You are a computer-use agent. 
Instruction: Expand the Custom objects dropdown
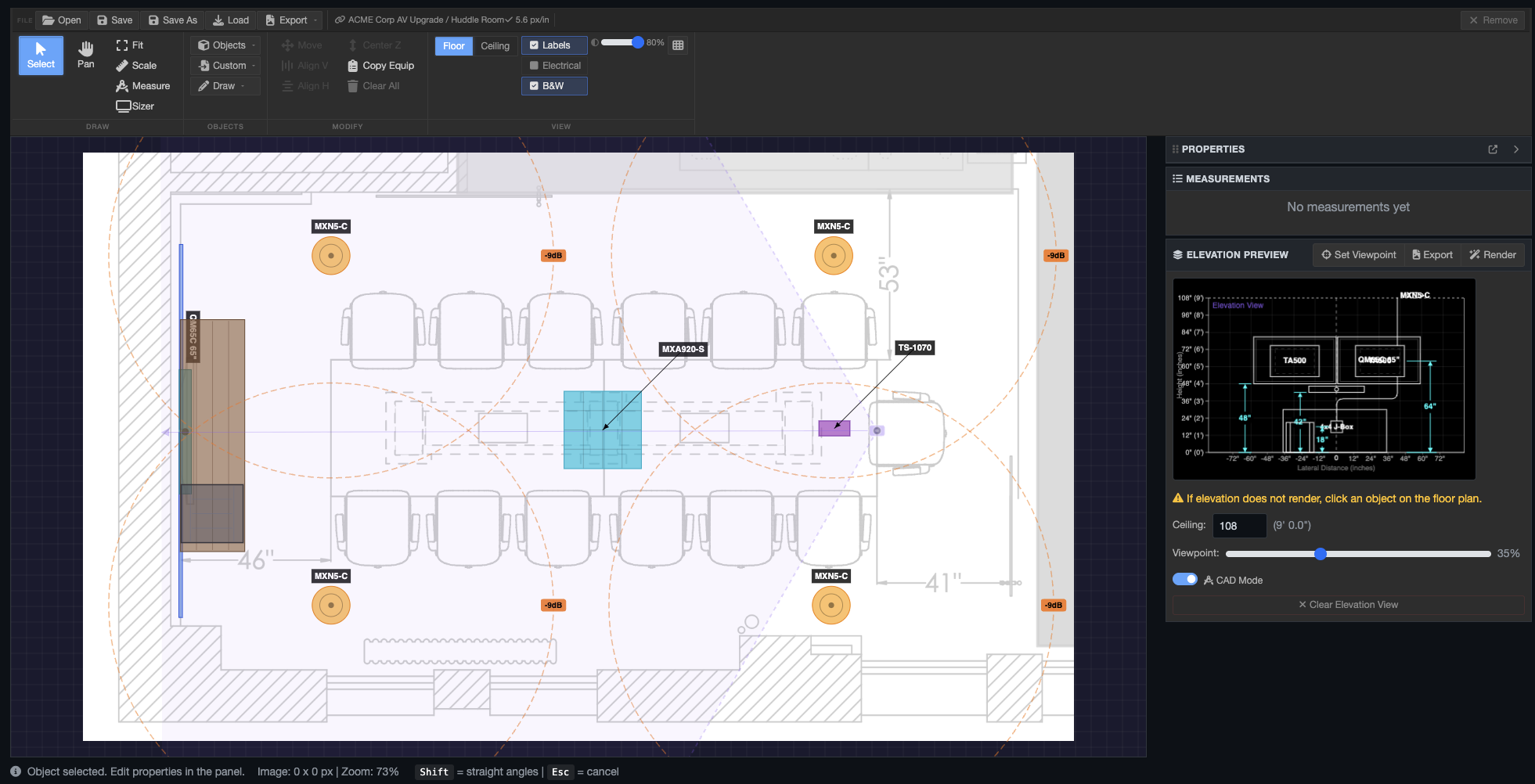point(226,66)
